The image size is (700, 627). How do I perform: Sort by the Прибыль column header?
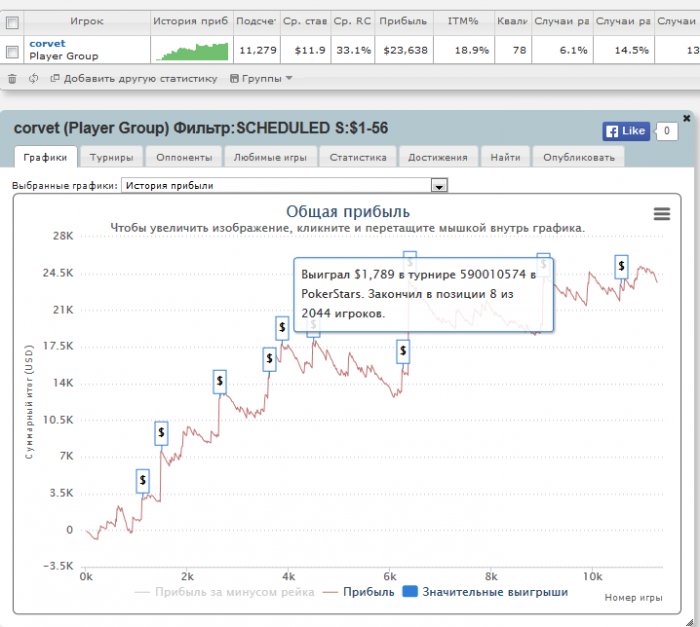pyautogui.click(x=403, y=21)
